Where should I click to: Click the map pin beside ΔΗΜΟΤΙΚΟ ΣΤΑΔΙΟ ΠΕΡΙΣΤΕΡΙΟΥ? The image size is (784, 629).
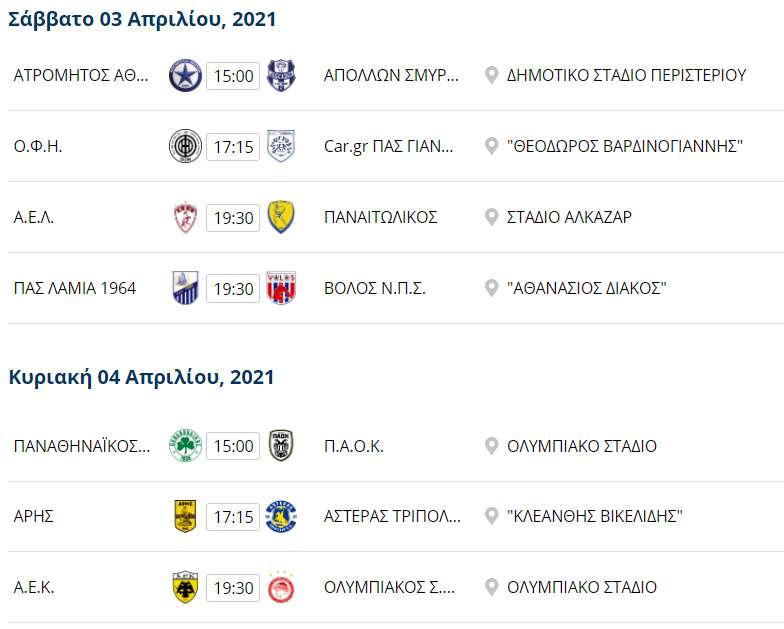coord(491,76)
